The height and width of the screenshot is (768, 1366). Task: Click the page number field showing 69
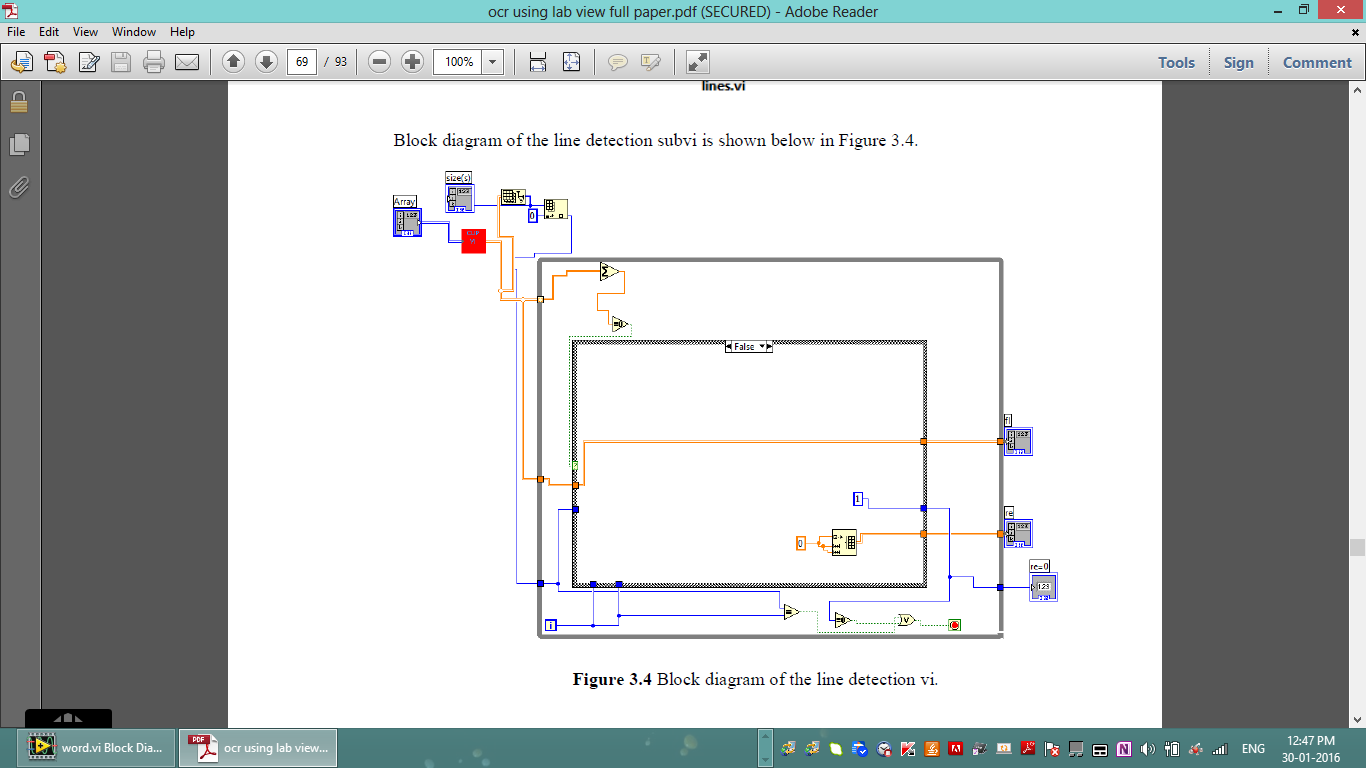[302, 62]
